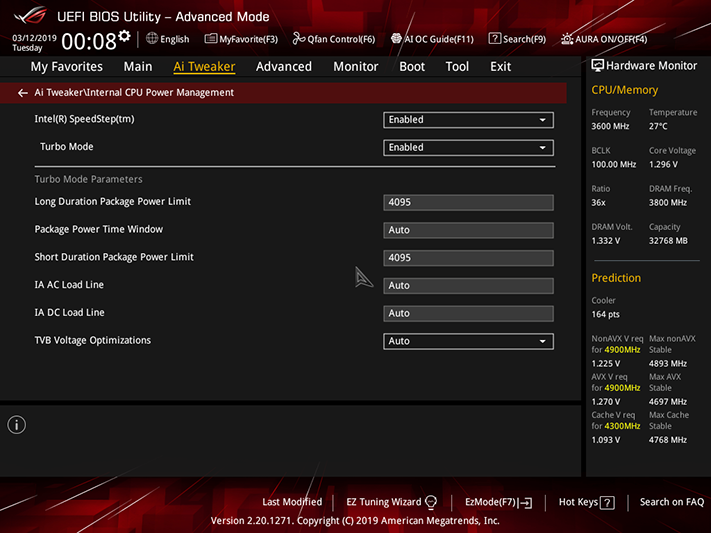Open Hot Keys help button
Screen dimensions: 711x533
[586, 502]
